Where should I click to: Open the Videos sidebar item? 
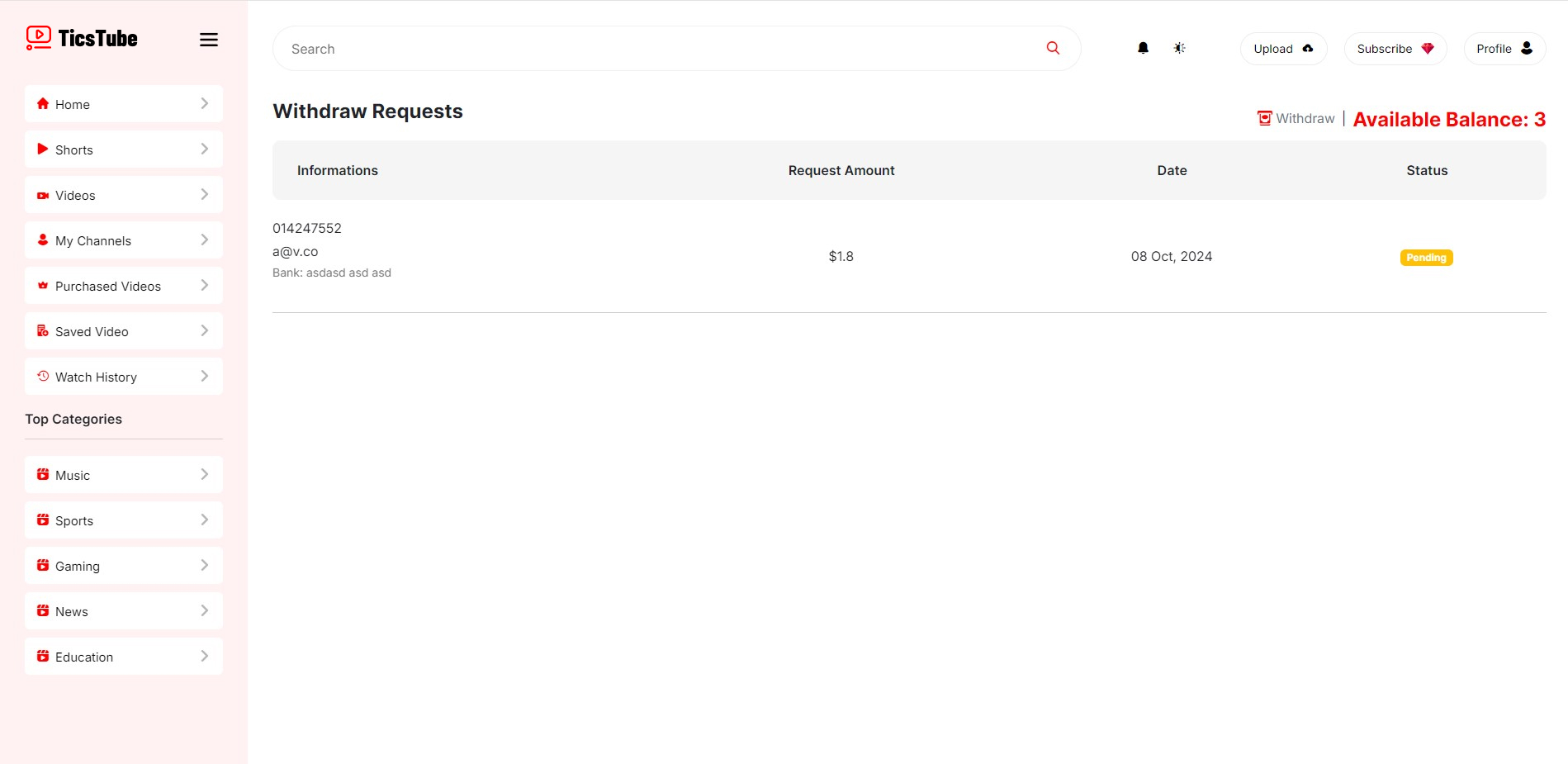click(75, 195)
